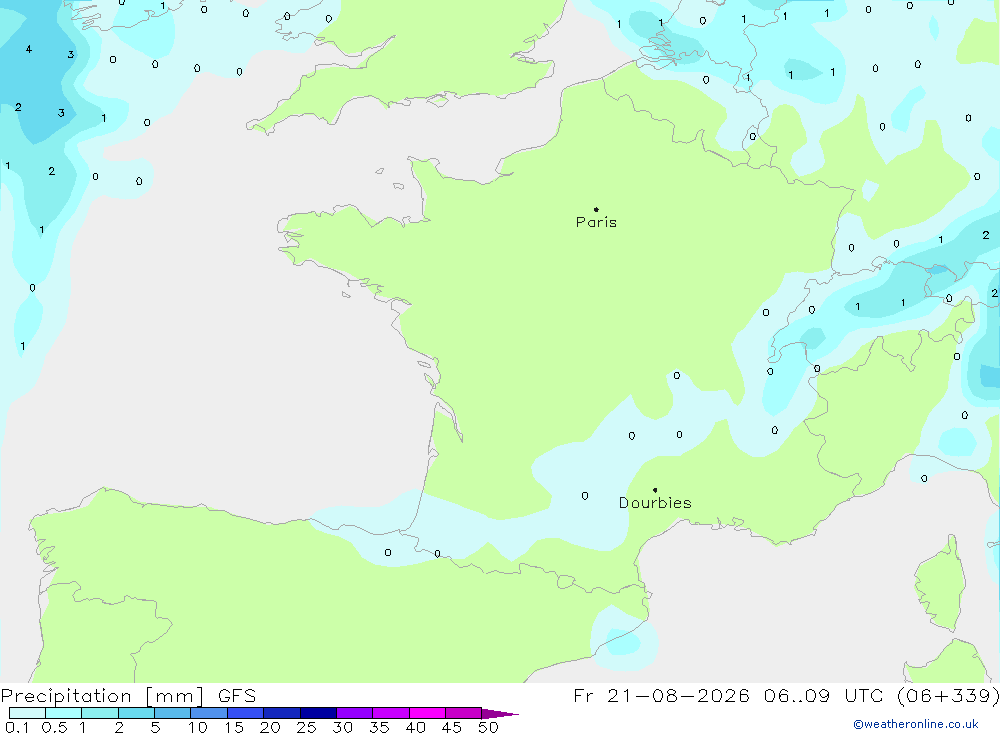The image size is (1000, 733).
Task: Pick the 15–20 mm legend swatch
Action: click(x=246, y=713)
